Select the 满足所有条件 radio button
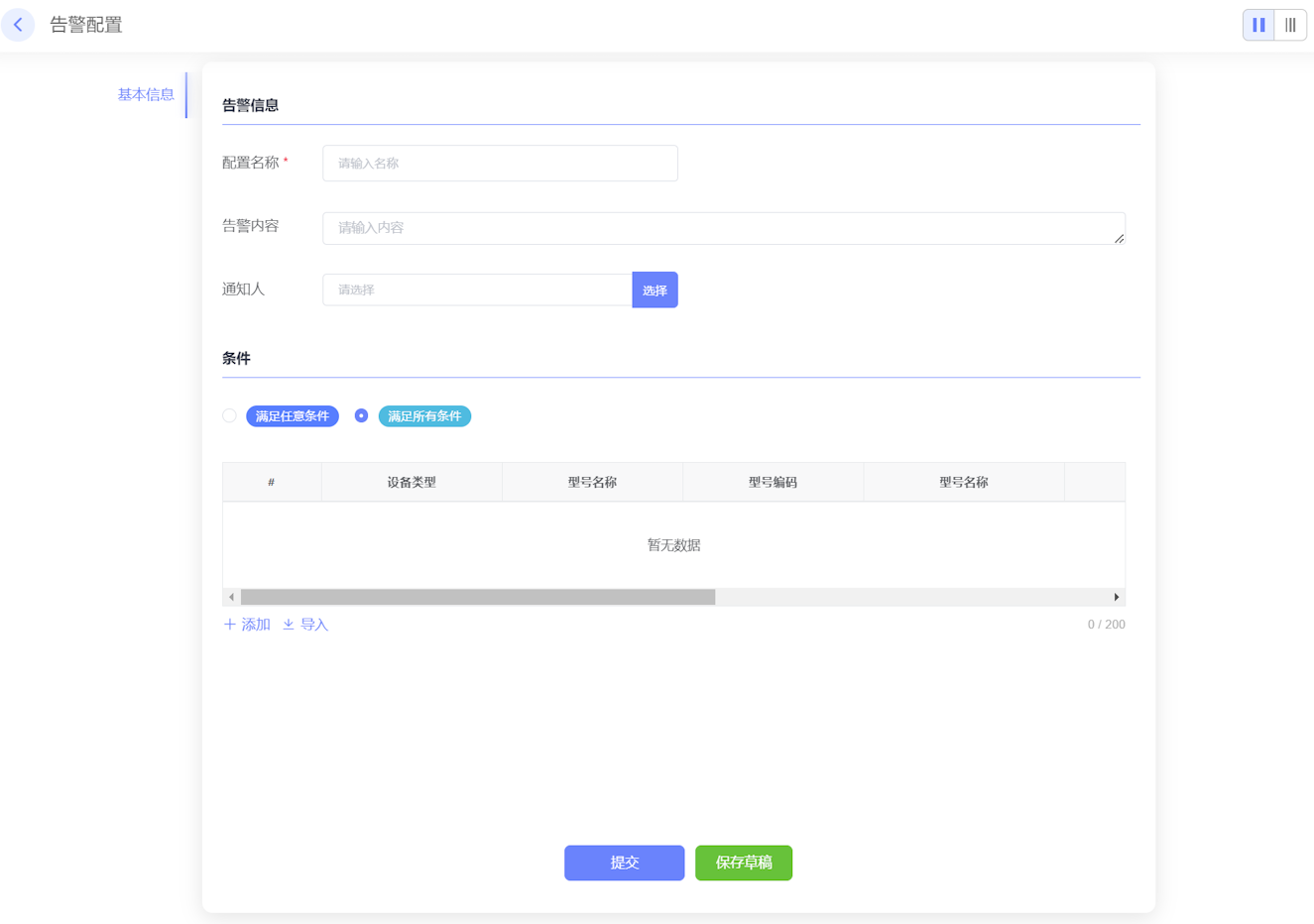This screenshot has width=1314, height=924. [x=361, y=416]
